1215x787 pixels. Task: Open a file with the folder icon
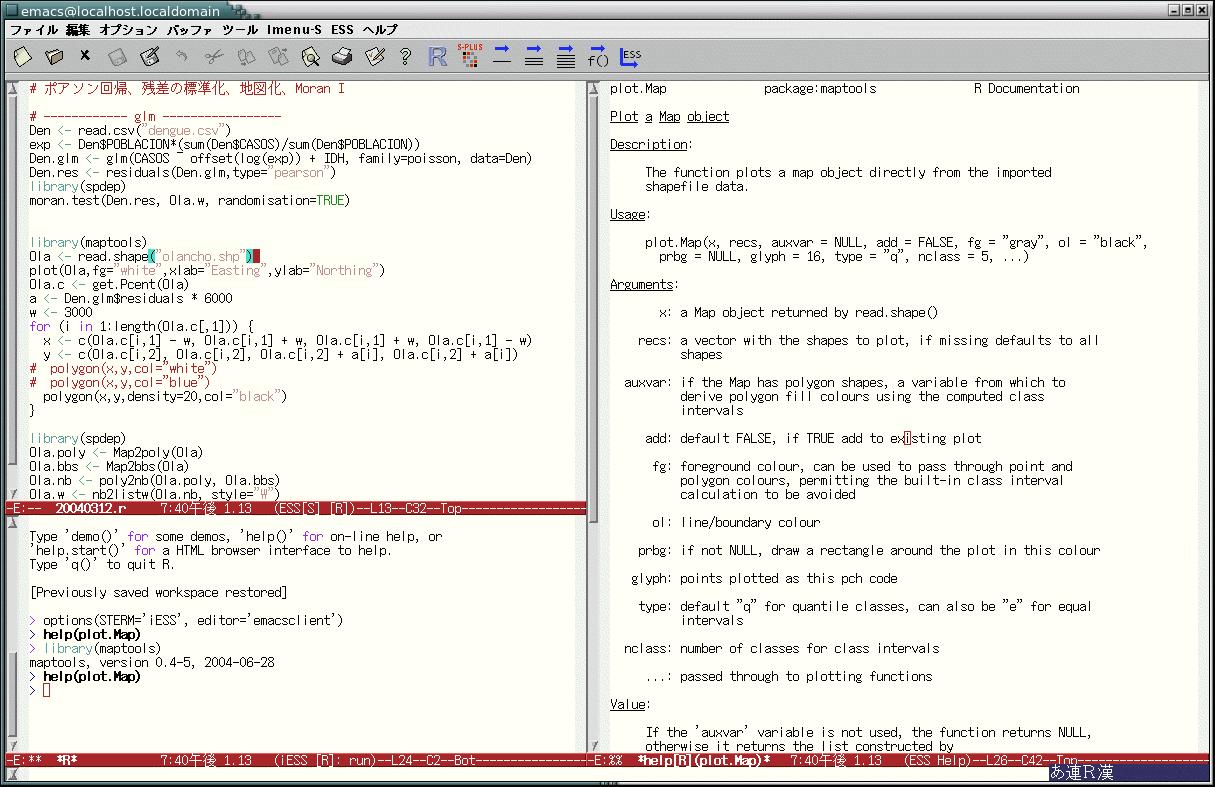click(54, 57)
